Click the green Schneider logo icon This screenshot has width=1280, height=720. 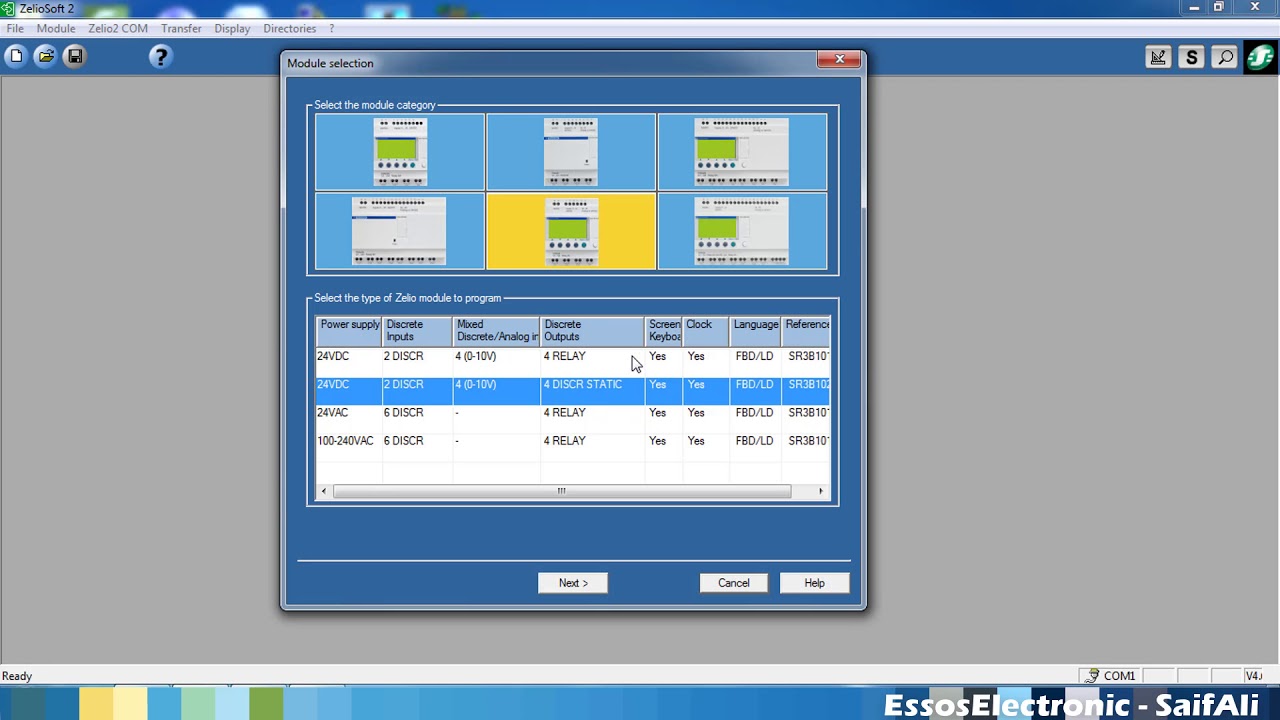click(x=1261, y=57)
